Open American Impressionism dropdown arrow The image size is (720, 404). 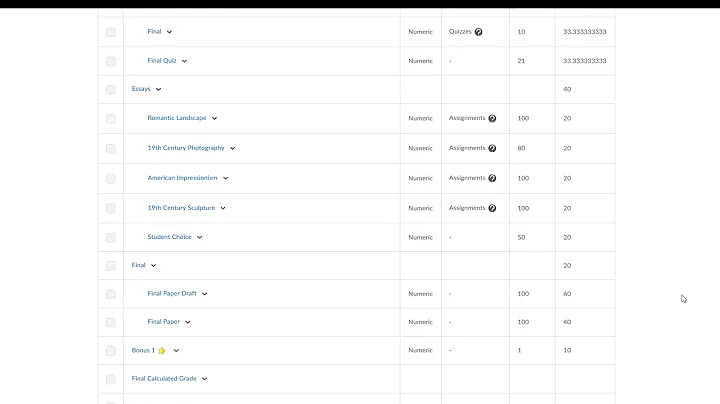point(225,178)
